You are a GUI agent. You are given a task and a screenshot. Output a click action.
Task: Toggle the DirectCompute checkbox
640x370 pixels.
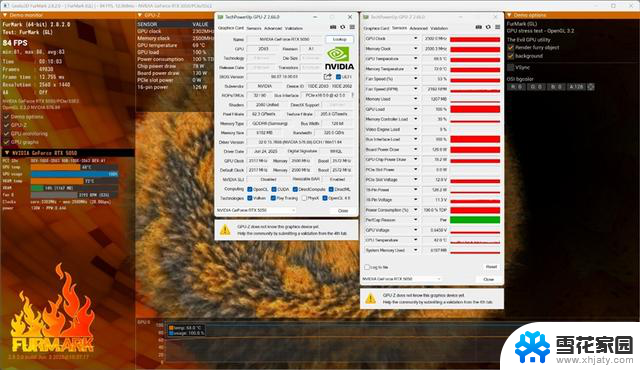(x=295, y=189)
